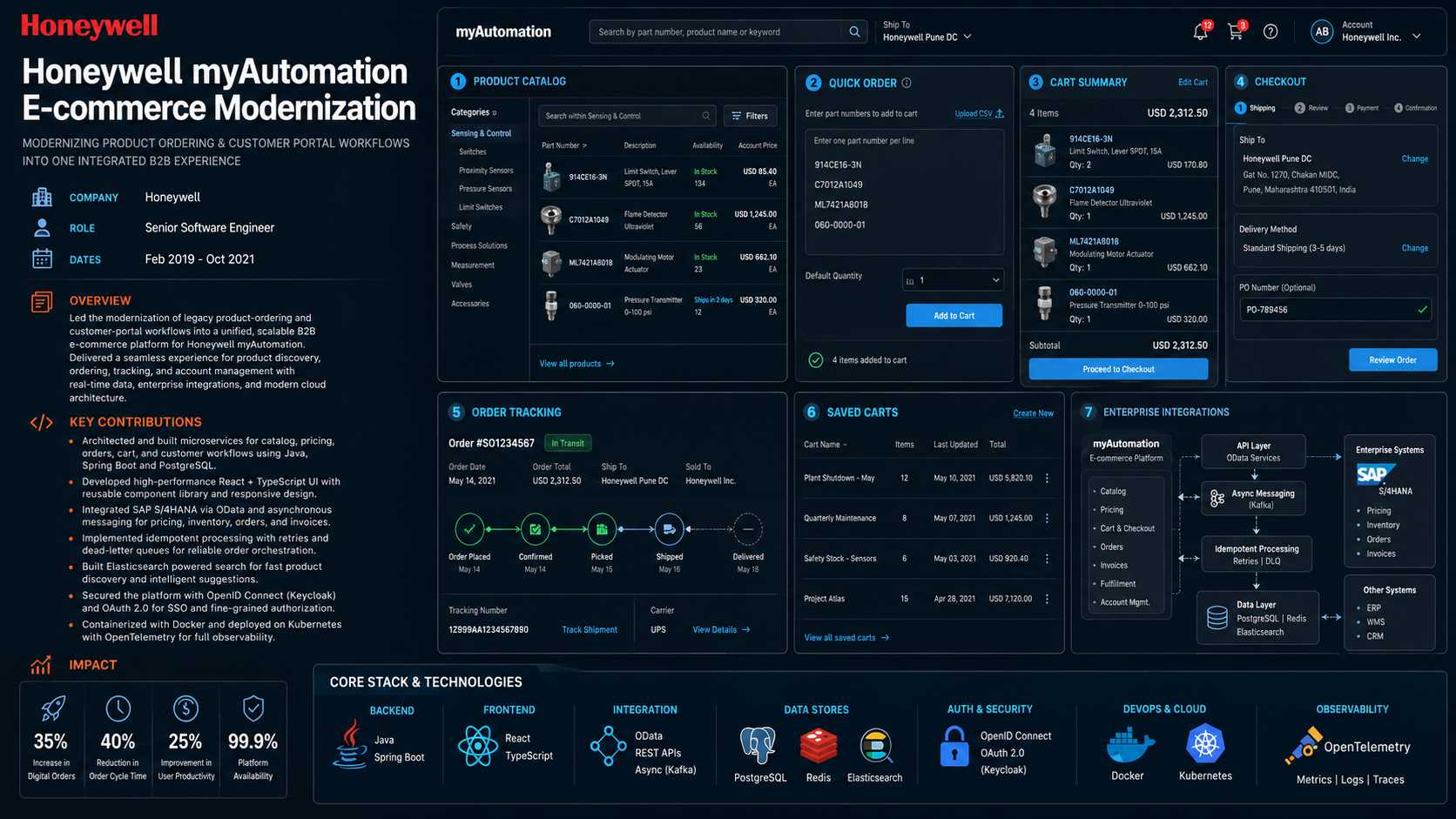Click the Add to Cart button
This screenshot has width=1456, height=819.
click(954, 316)
